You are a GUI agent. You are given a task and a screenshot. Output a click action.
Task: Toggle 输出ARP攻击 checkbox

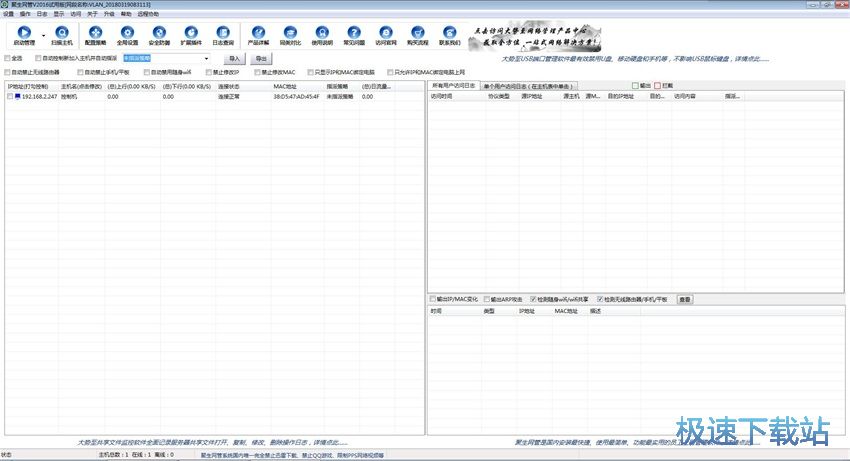pos(487,299)
